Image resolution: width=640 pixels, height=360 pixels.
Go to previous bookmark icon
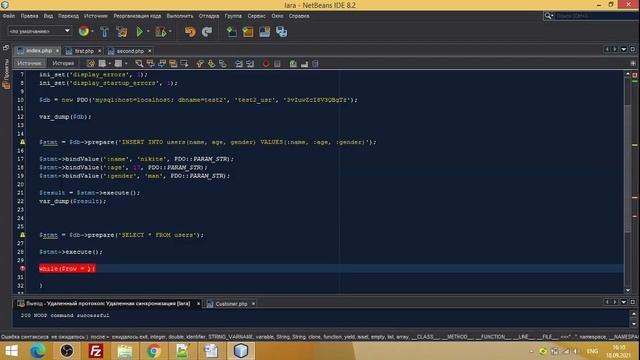200,64
